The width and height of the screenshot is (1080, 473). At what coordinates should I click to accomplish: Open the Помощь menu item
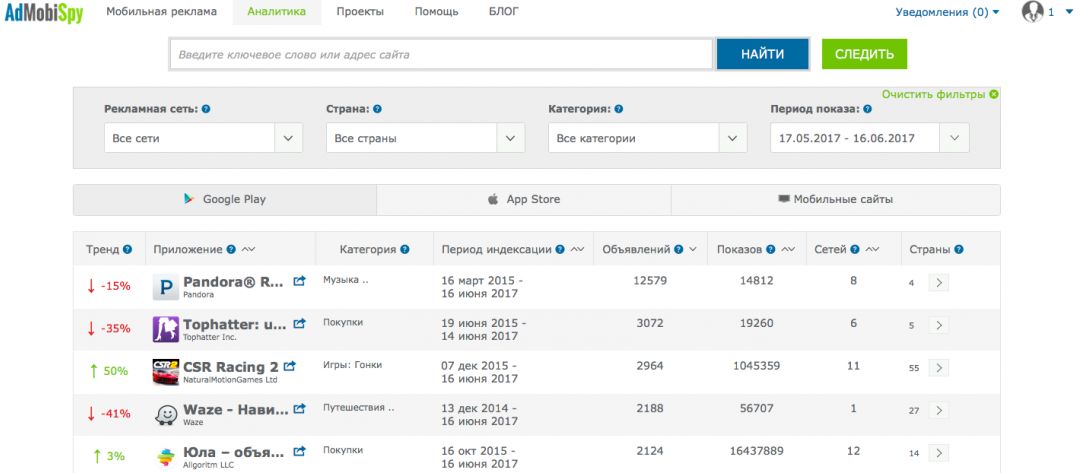pos(437,12)
